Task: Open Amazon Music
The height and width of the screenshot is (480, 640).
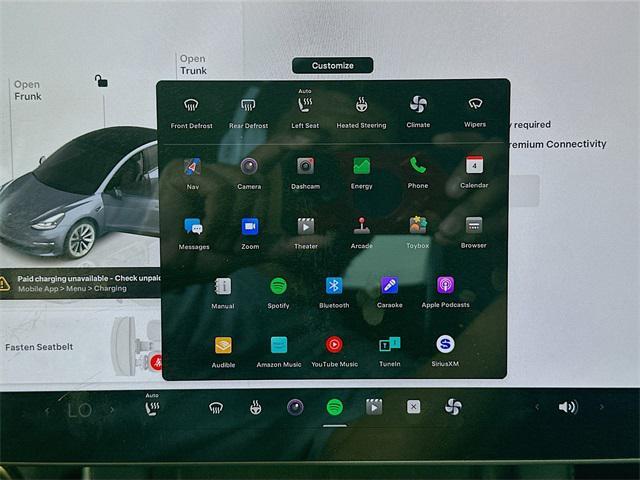Action: (x=279, y=352)
